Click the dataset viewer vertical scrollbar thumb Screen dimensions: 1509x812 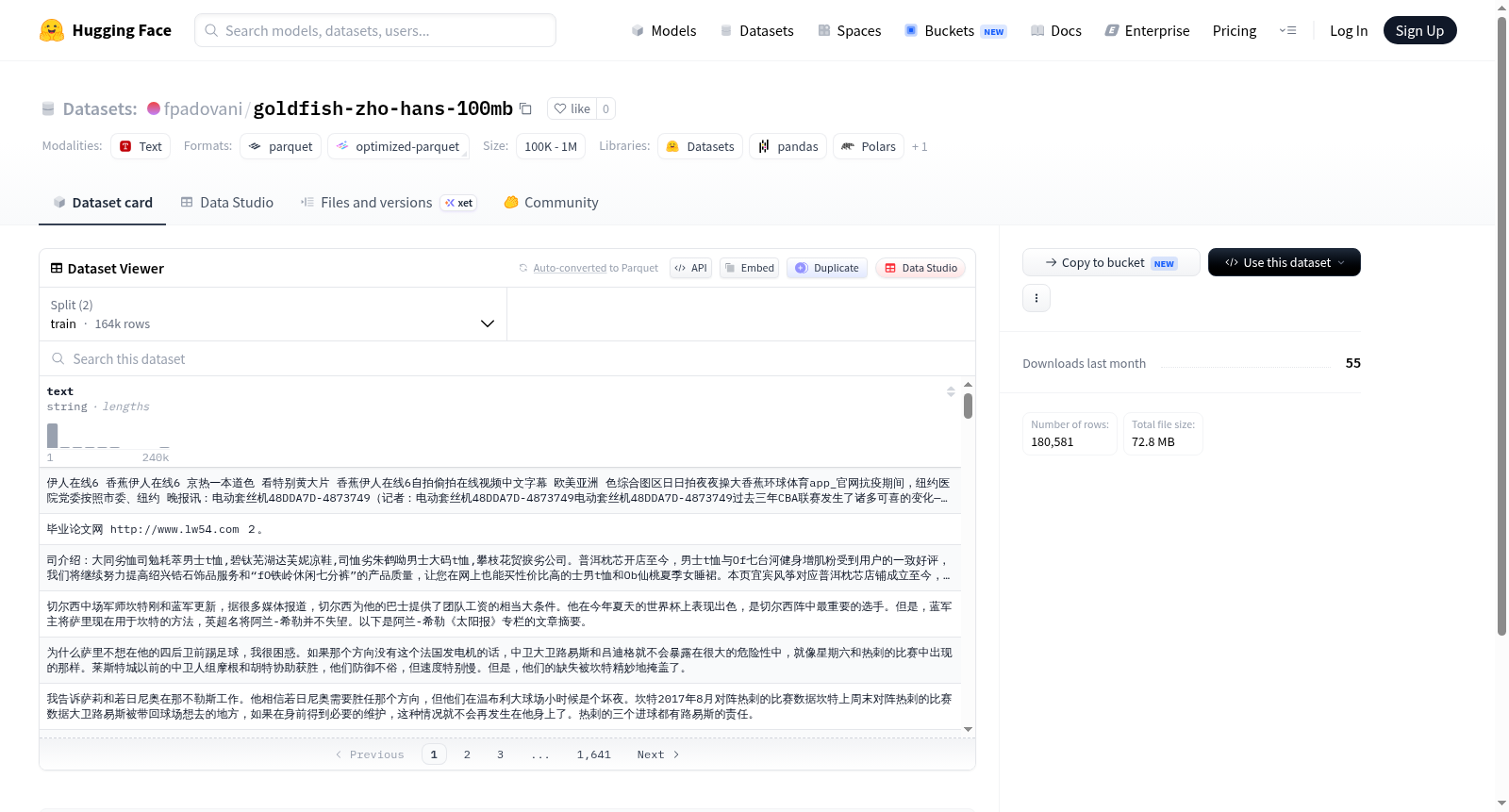coord(968,406)
